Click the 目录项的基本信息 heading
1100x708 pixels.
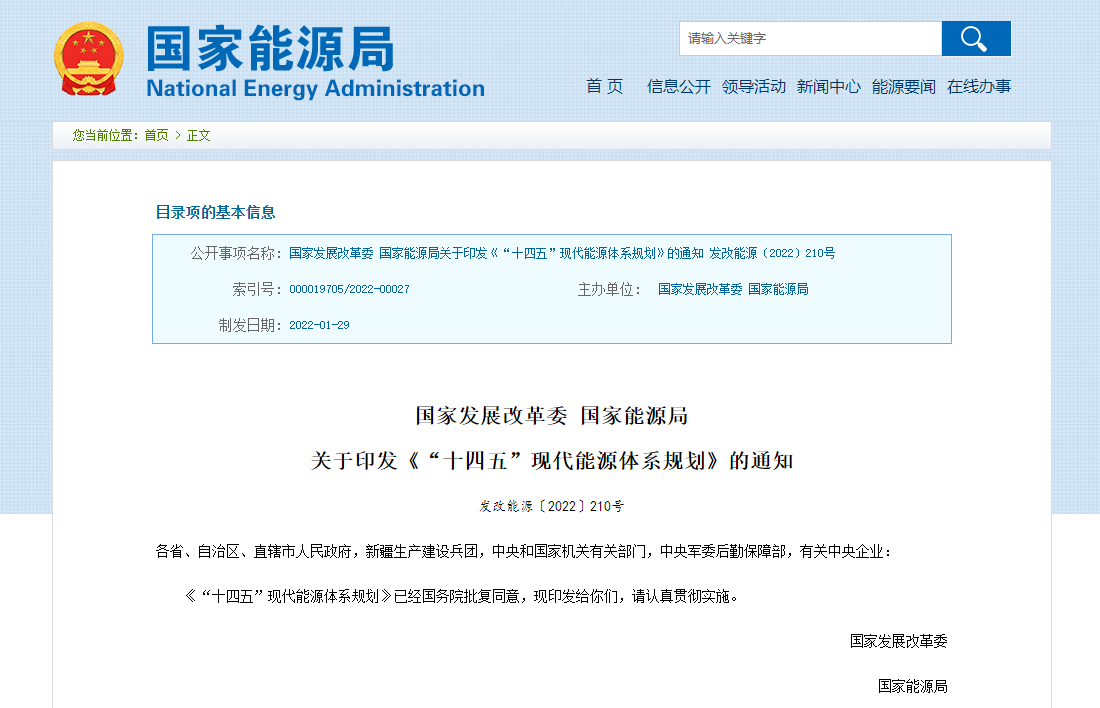coord(215,212)
